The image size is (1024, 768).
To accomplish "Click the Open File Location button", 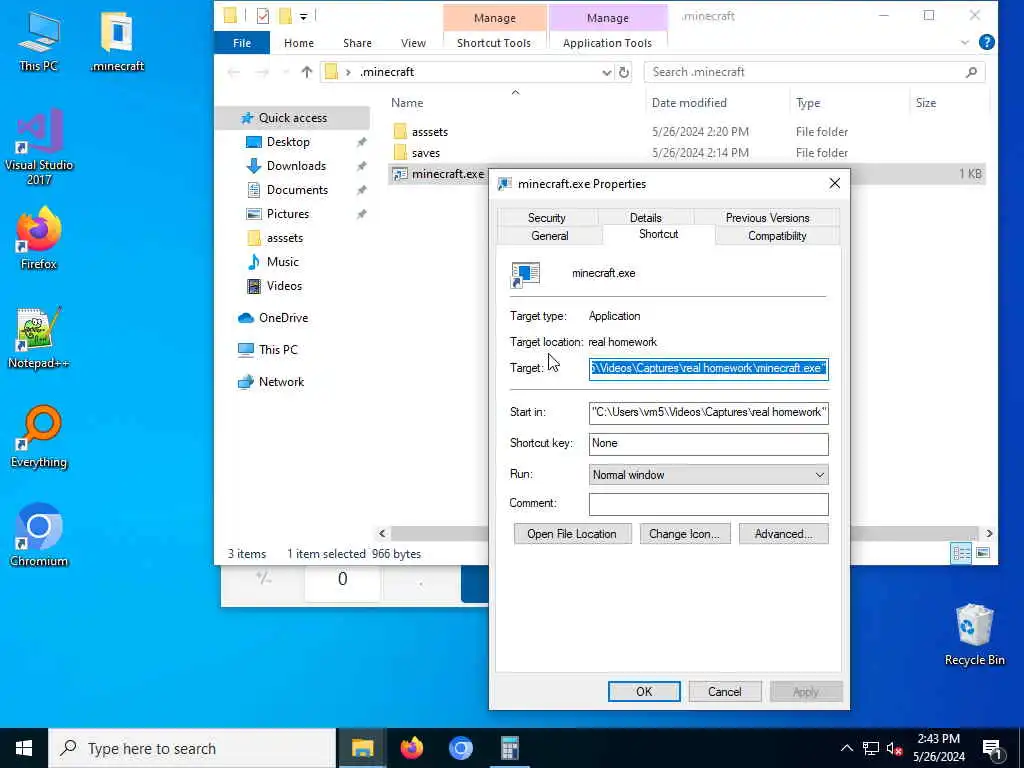I will point(572,534).
